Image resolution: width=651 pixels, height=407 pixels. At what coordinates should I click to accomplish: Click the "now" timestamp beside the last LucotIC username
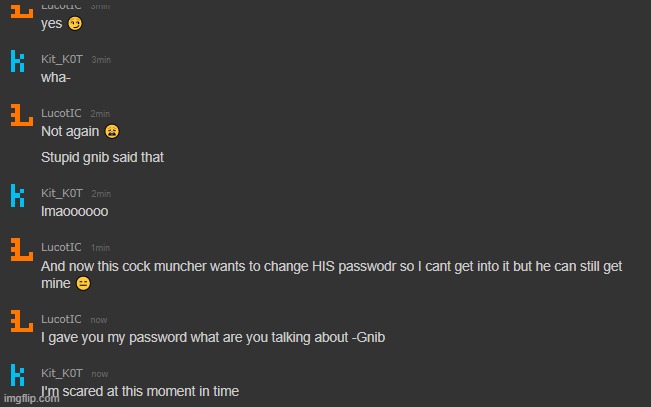pos(98,320)
